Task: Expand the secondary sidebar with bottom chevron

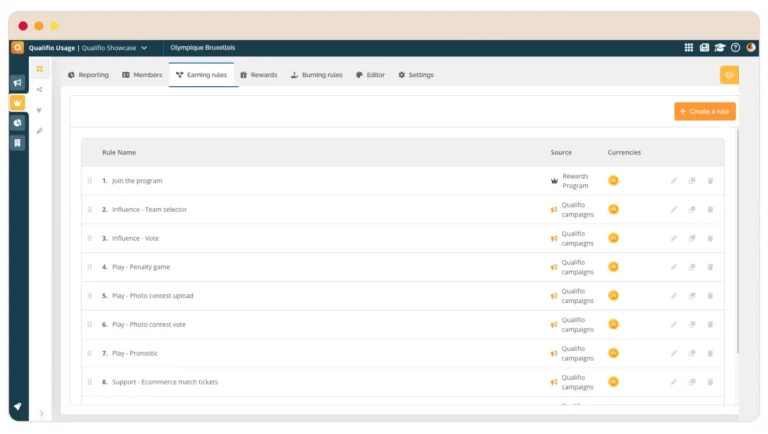Action: [42, 413]
